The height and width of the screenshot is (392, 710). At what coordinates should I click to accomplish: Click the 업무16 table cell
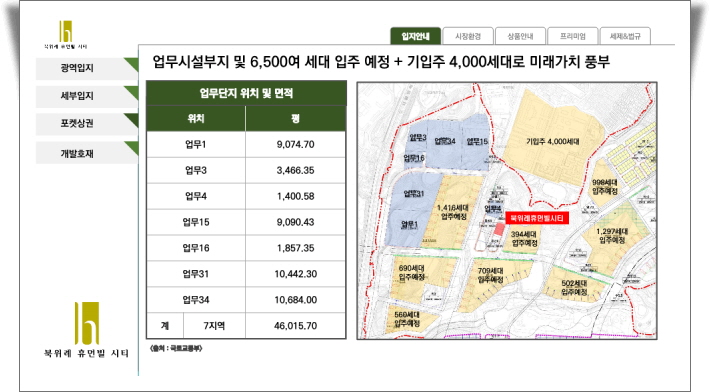tap(196, 248)
